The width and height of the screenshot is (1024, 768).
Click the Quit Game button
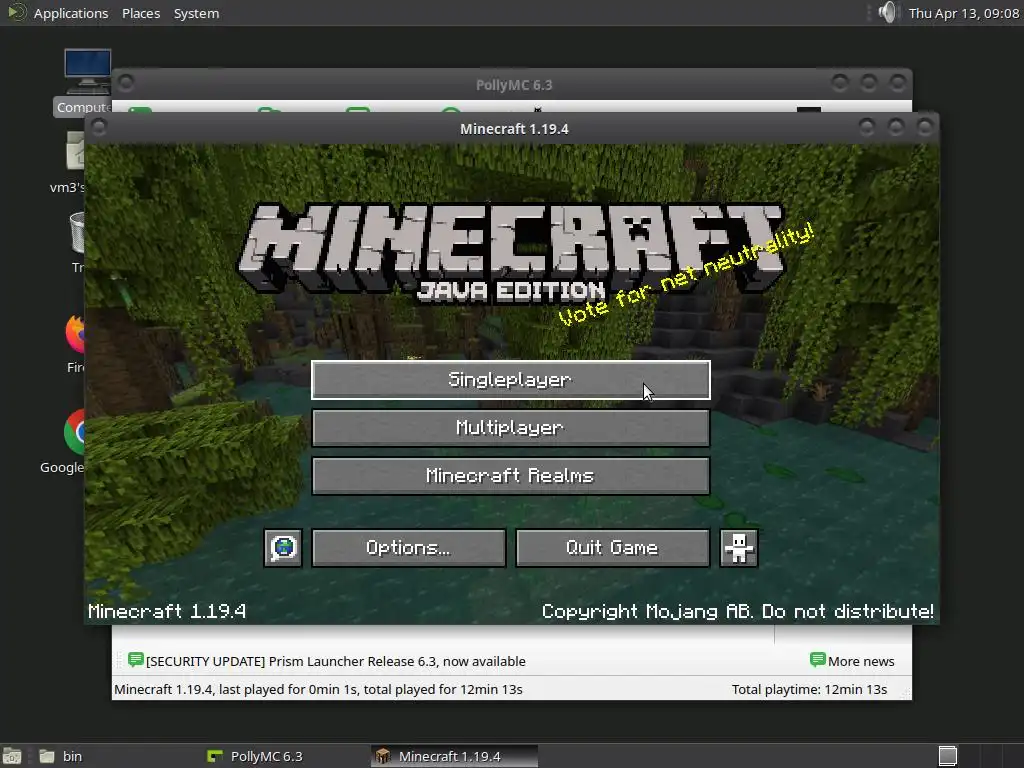613,547
